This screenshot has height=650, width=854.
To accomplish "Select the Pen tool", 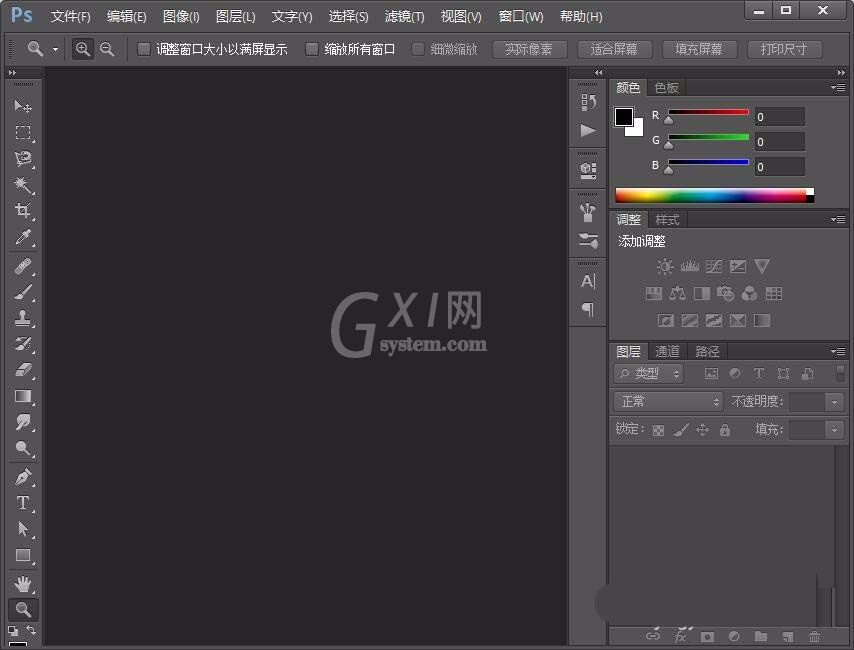I will click(x=23, y=477).
